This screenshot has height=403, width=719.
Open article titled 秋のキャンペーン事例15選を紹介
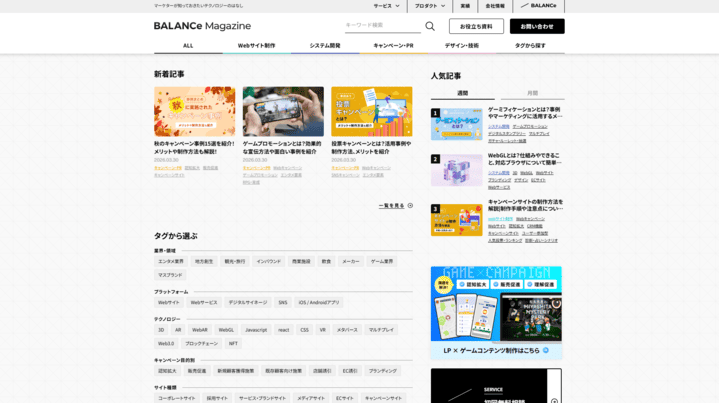coord(194,147)
